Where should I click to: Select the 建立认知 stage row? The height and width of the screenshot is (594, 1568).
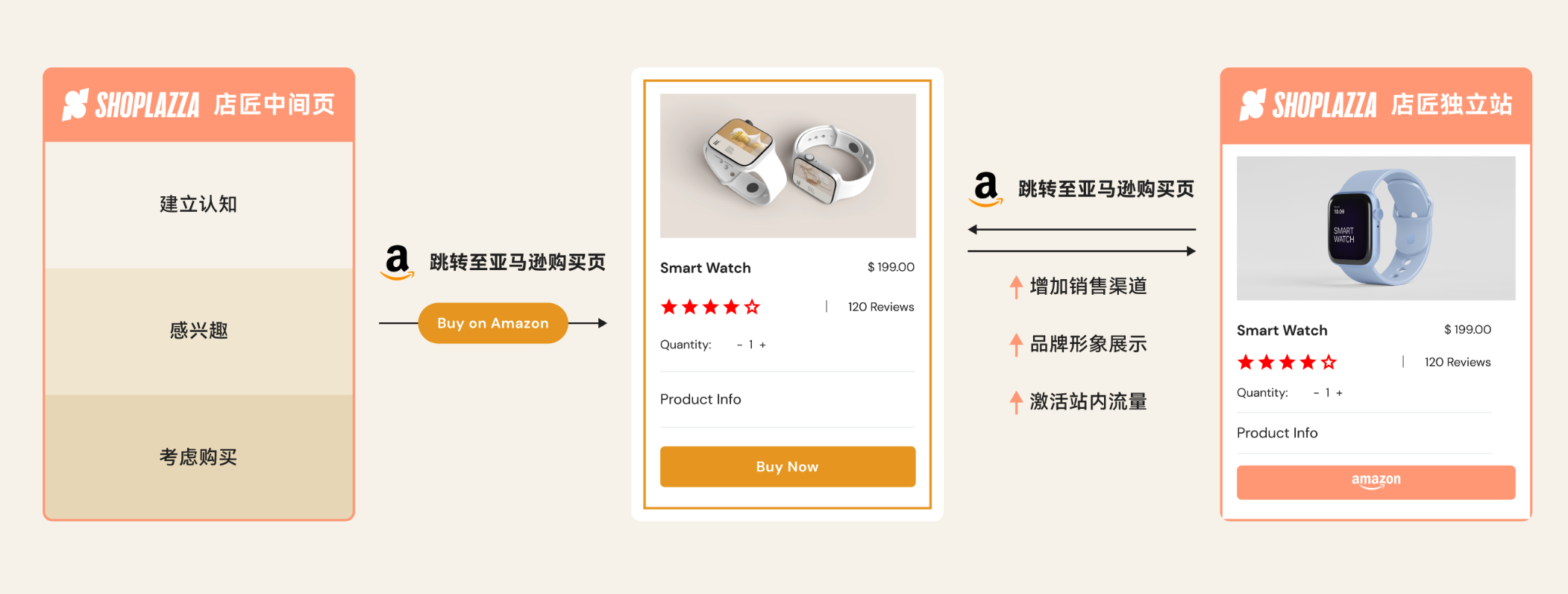pos(198,204)
